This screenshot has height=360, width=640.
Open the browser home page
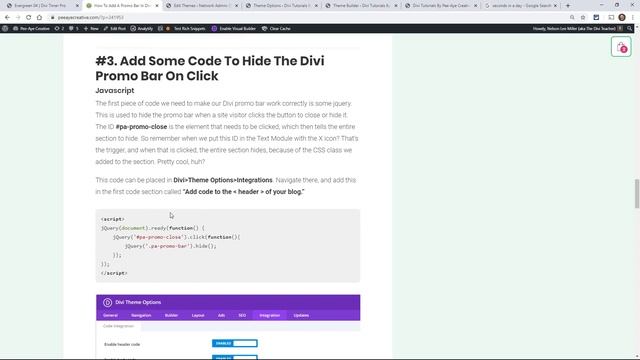tap(39, 18)
